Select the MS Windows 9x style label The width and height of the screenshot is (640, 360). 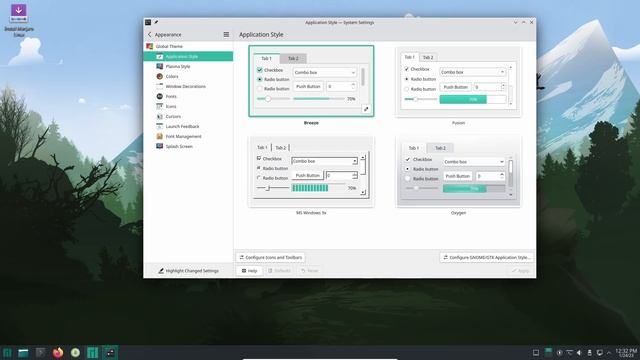pyautogui.click(x=311, y=213)
